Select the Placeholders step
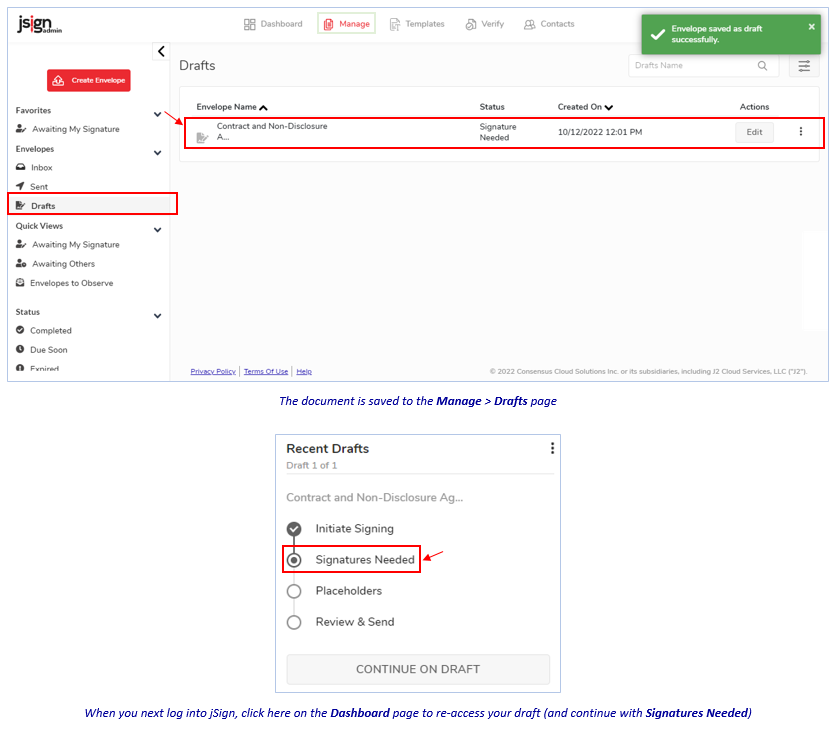This screenshot has width=836, height=730. pyautogui.click(x=334, y=591)
